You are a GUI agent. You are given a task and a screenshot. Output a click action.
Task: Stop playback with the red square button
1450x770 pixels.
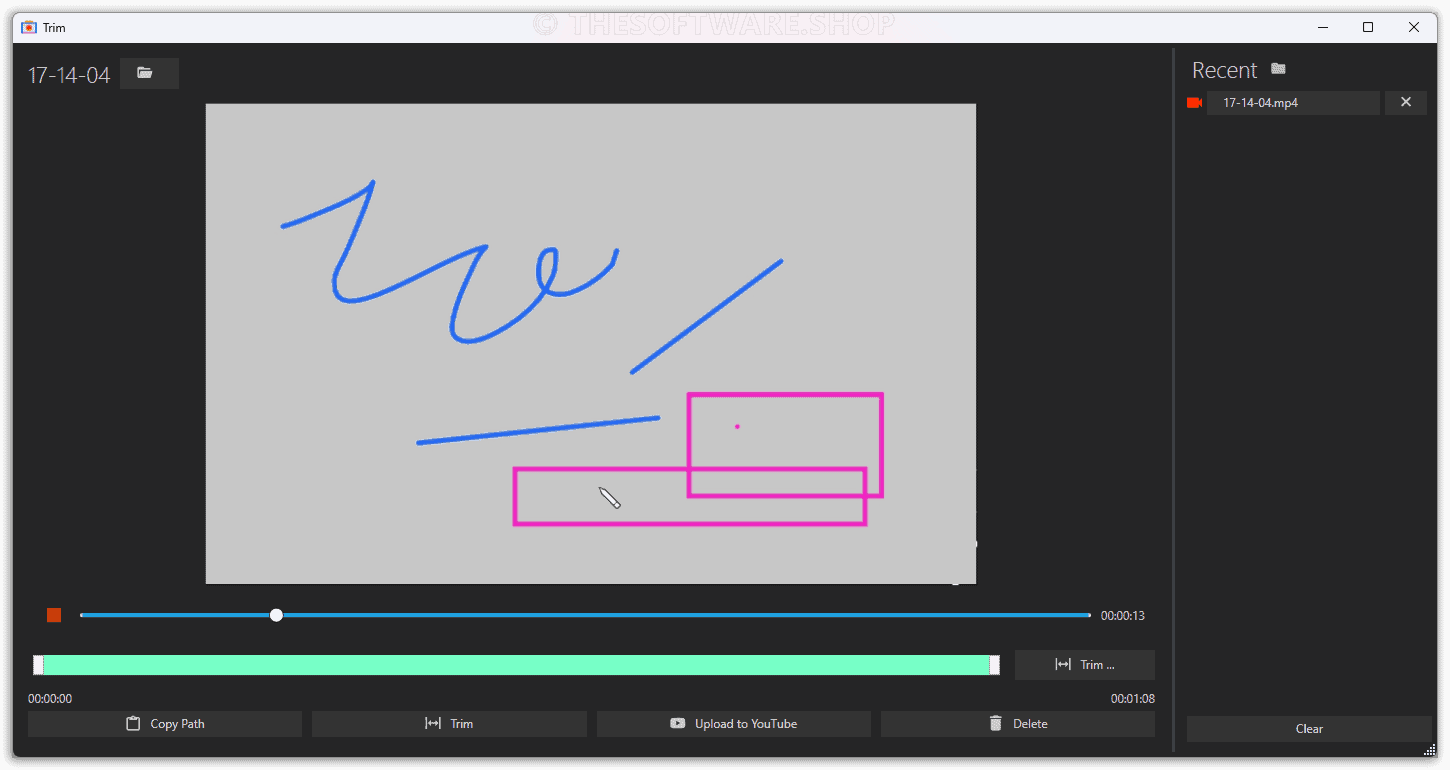54,615
